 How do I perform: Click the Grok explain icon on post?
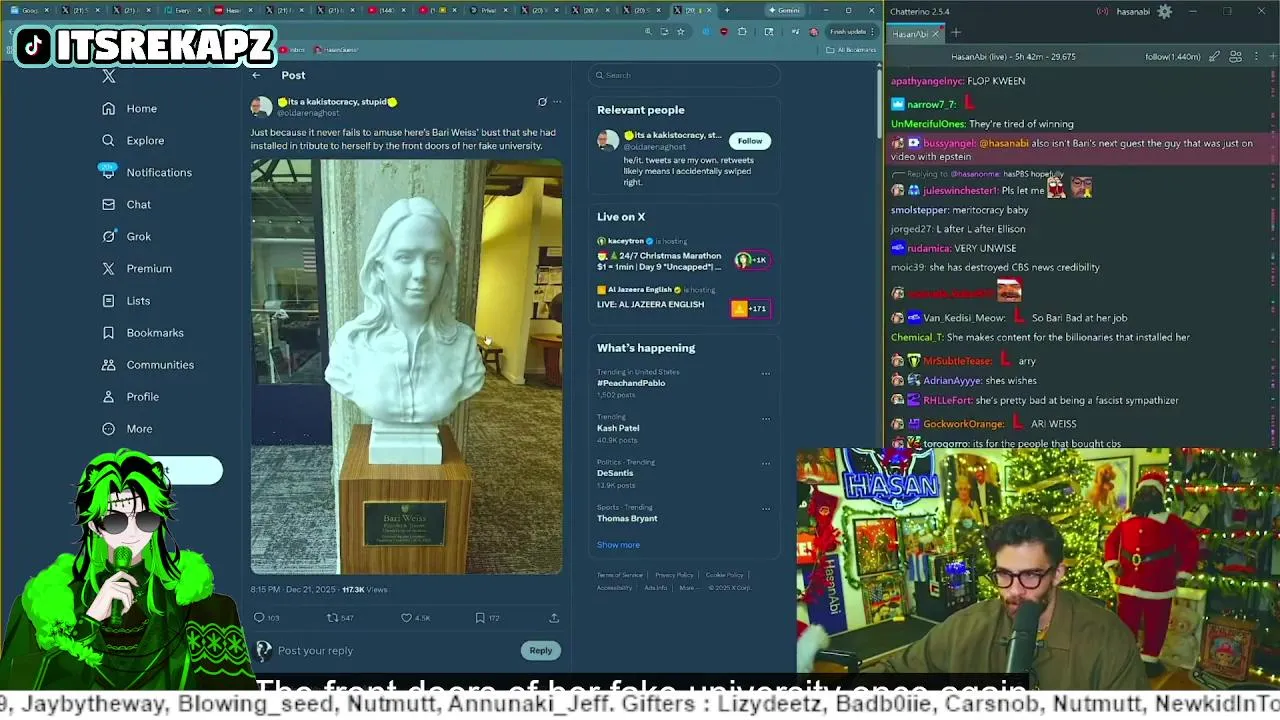point(542,101)
